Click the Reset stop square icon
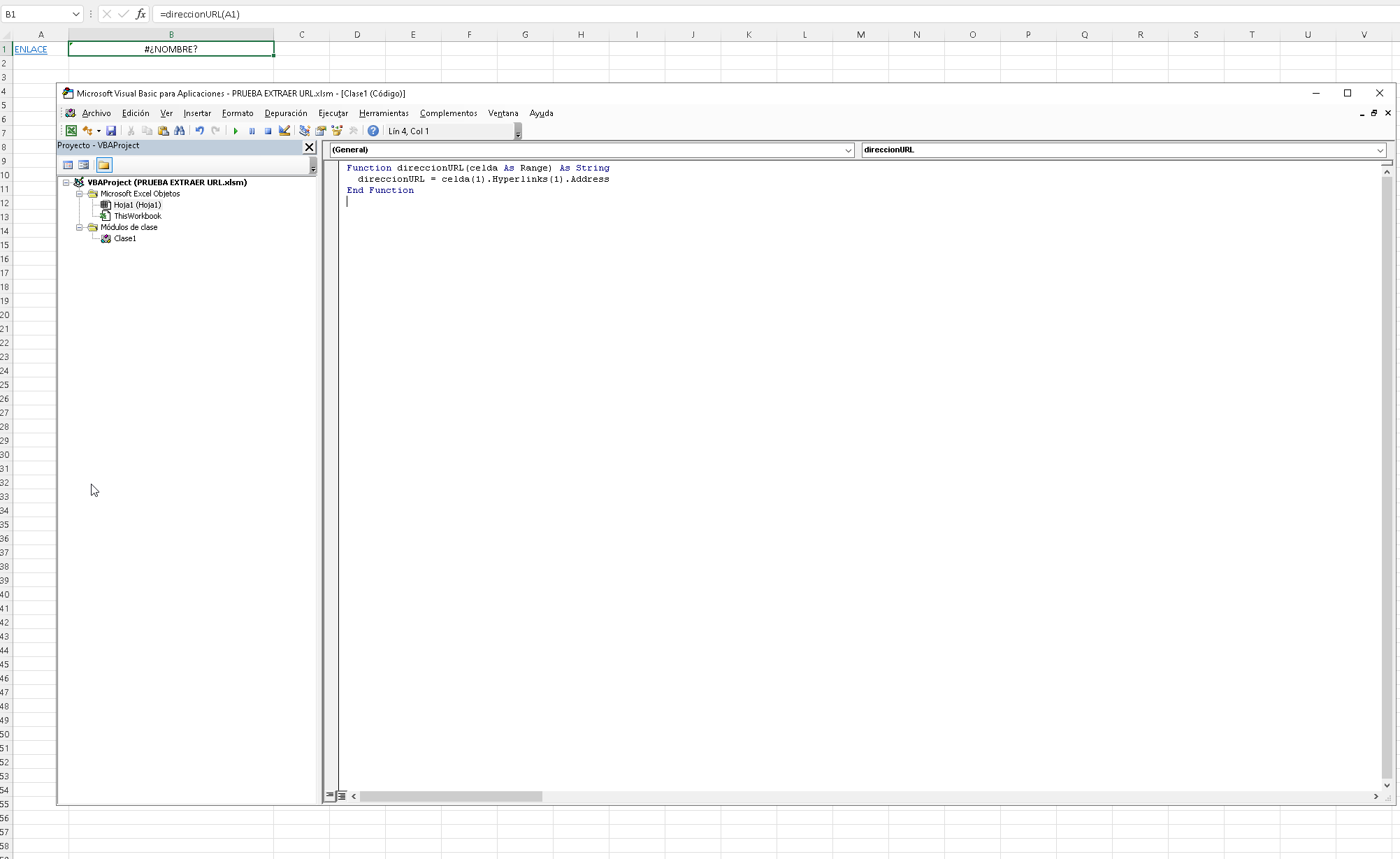 (268, 131)
